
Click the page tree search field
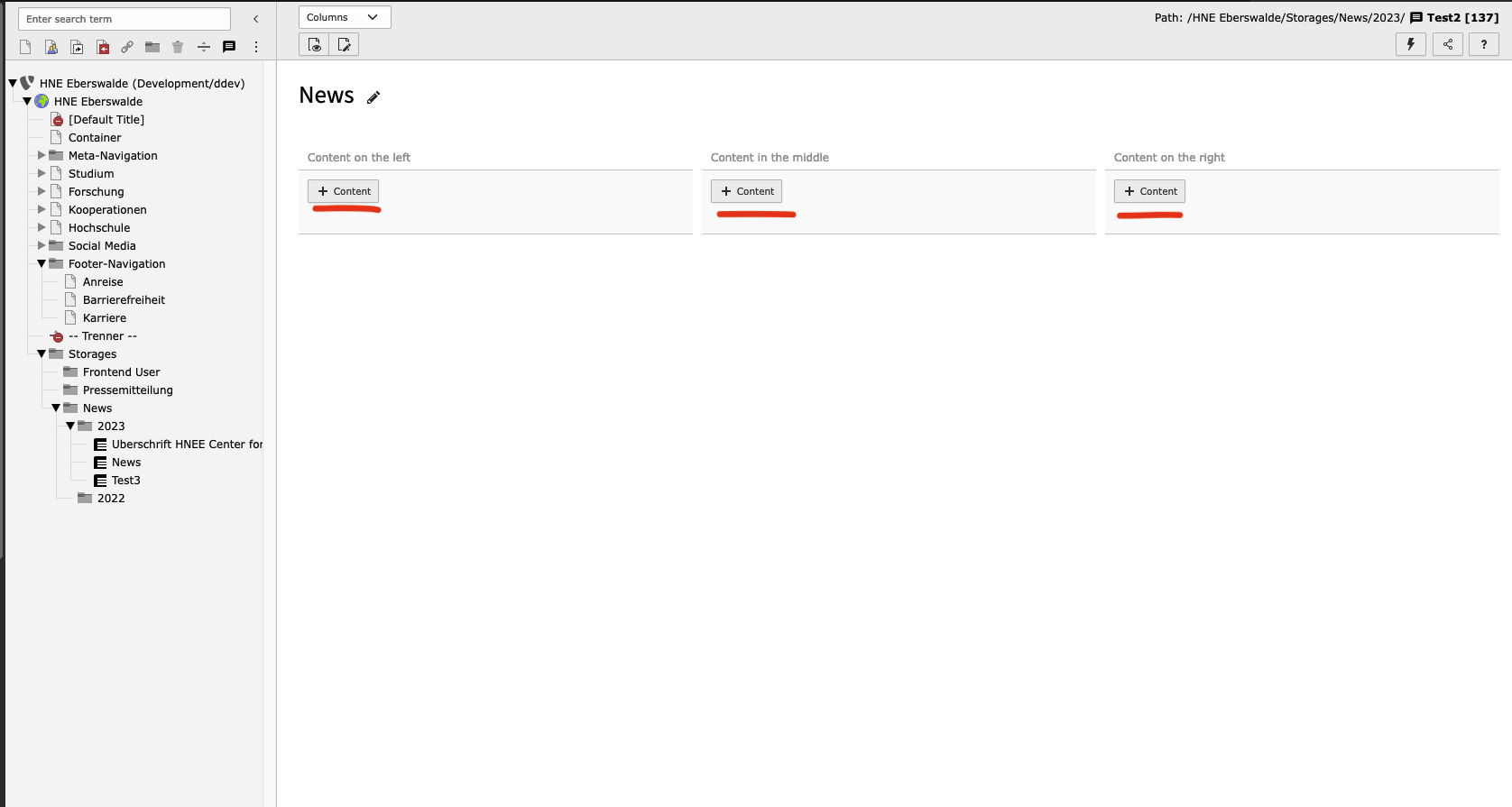(x=124, y=19)
